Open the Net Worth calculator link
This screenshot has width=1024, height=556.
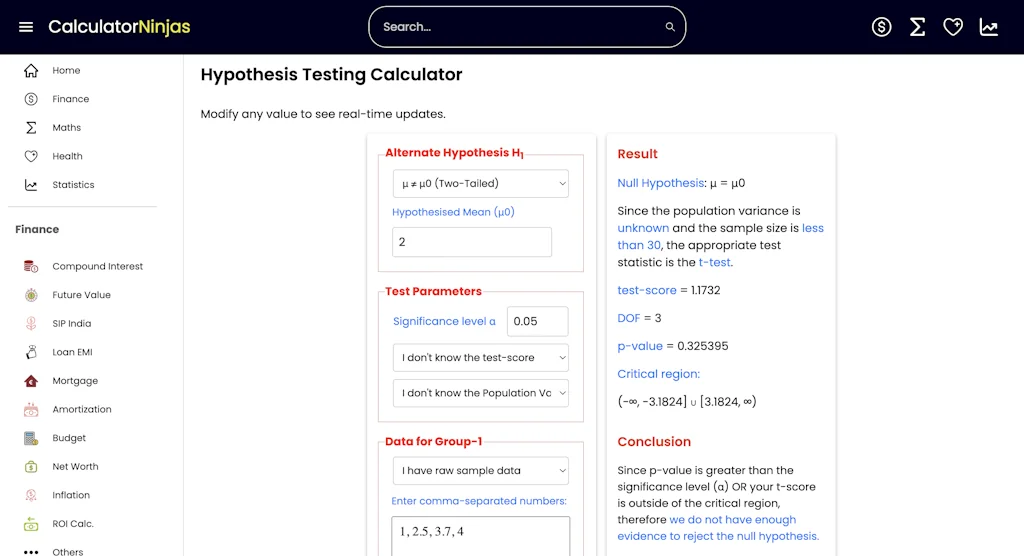[x=75, y=466]
